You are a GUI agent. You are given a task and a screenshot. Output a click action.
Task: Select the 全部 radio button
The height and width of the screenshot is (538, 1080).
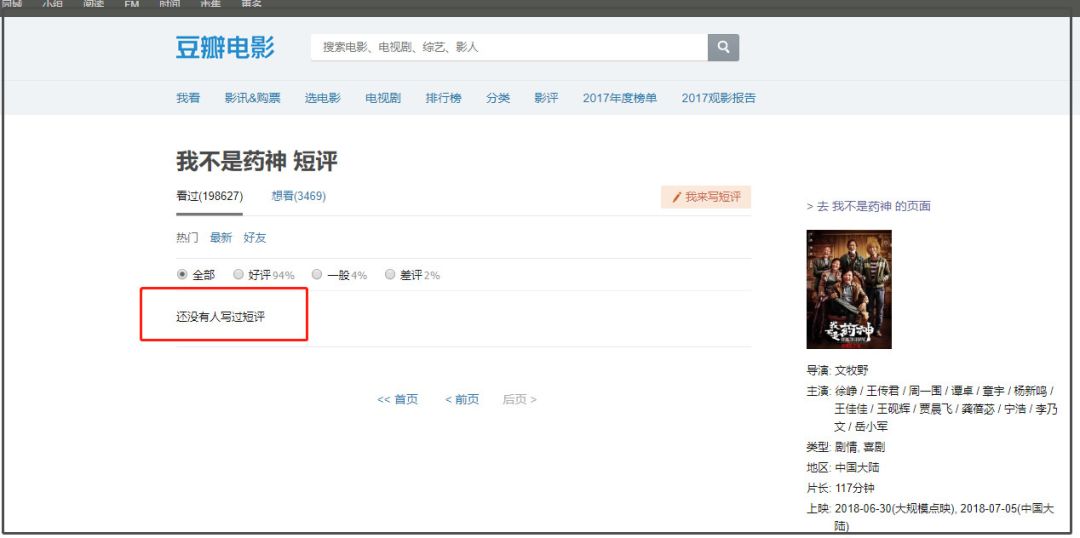(182, 274)
